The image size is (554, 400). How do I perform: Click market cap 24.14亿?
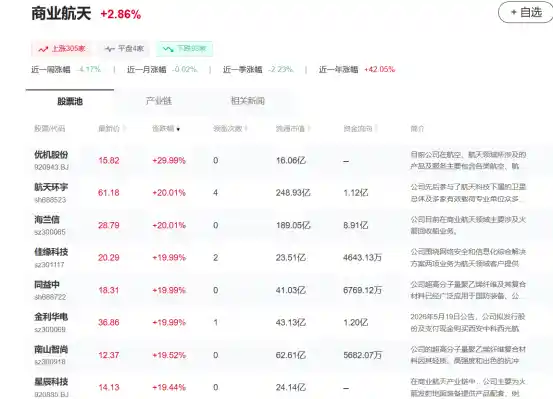pos(291,388)
